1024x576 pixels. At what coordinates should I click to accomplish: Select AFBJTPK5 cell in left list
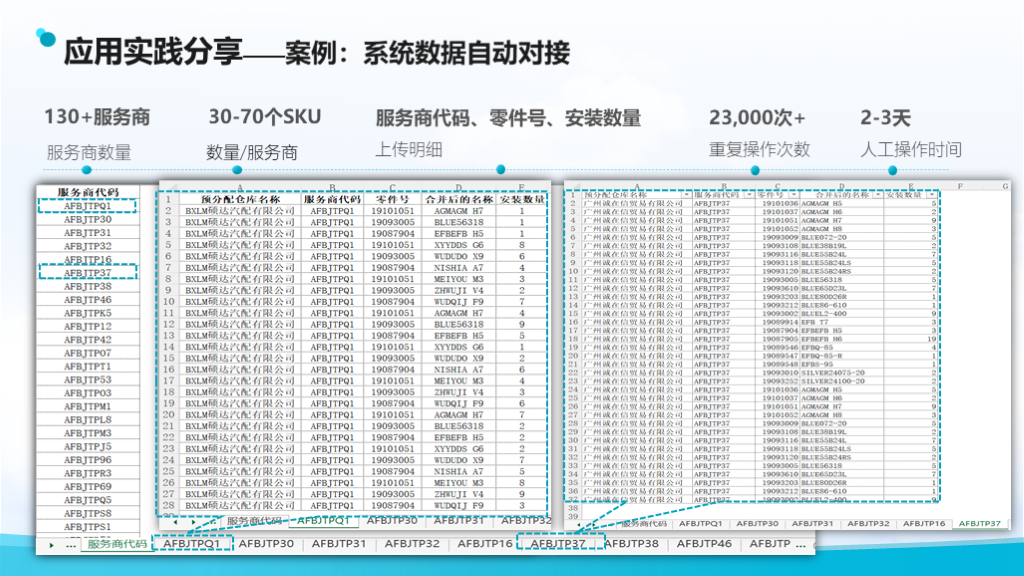88,313
